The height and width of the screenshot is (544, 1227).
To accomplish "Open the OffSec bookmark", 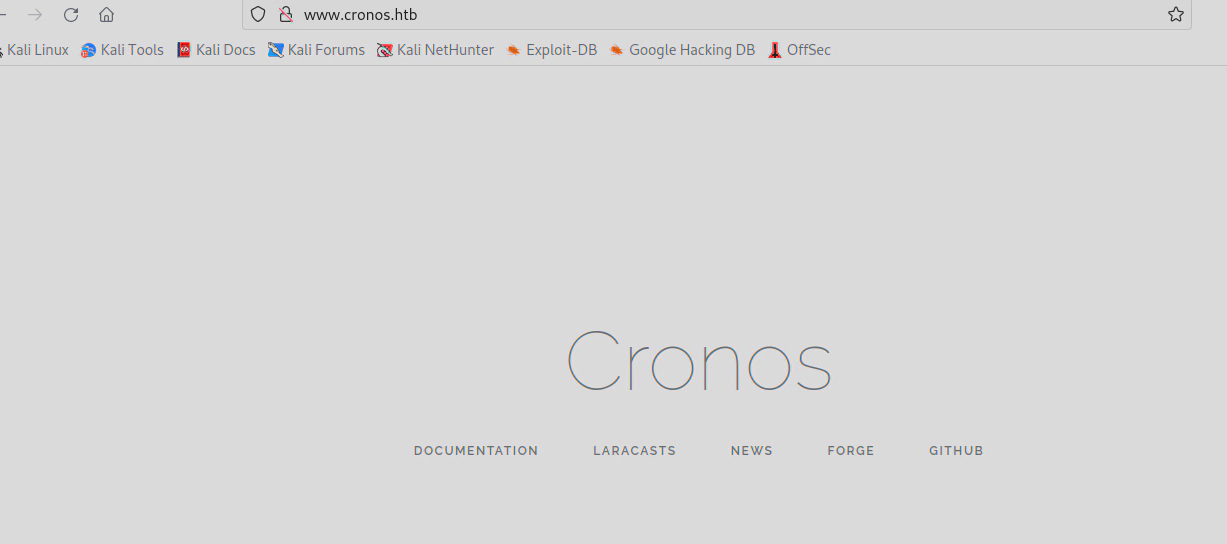I will (799, 50).
